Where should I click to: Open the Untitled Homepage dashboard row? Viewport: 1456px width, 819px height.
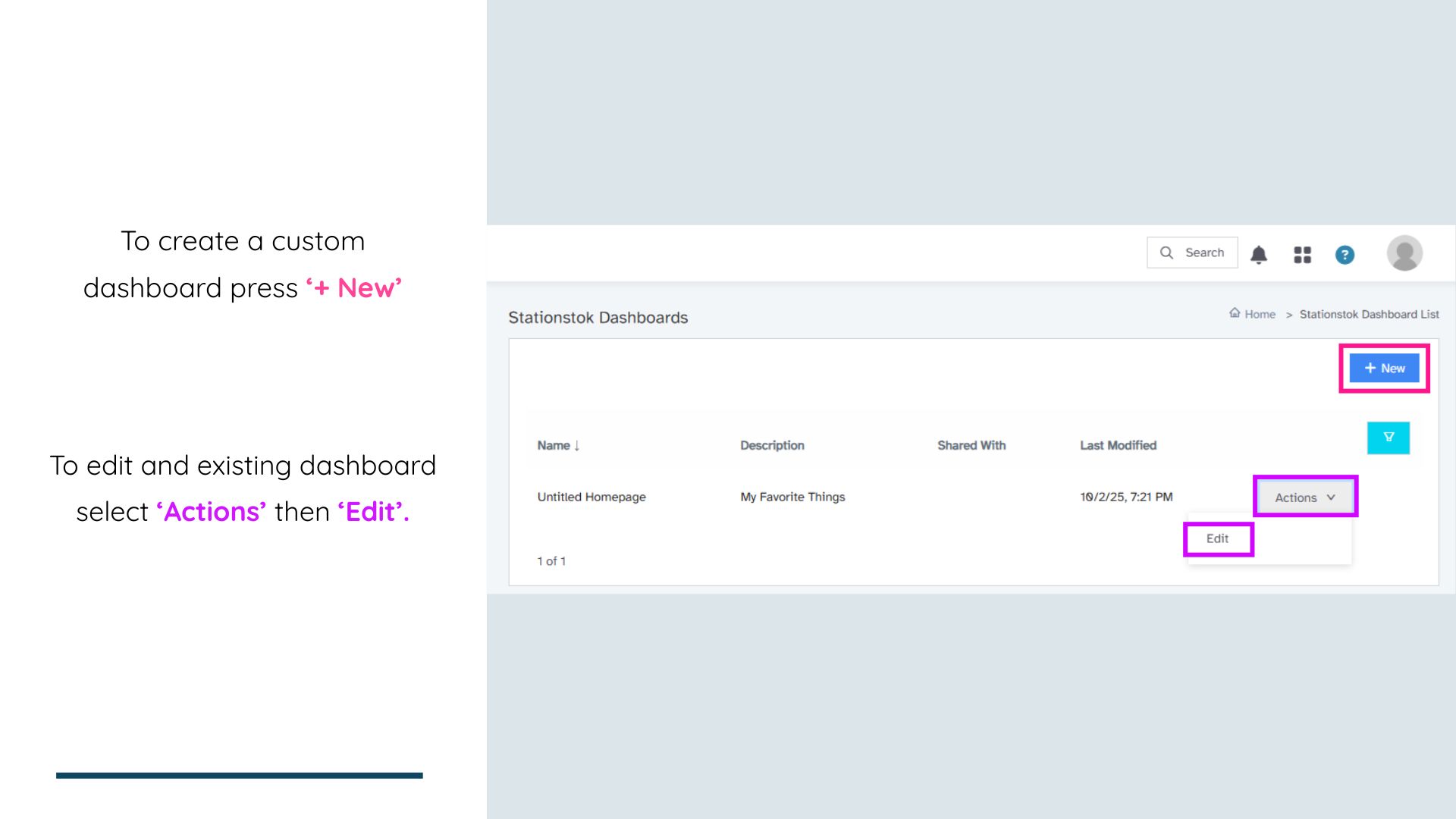(591, 497)
